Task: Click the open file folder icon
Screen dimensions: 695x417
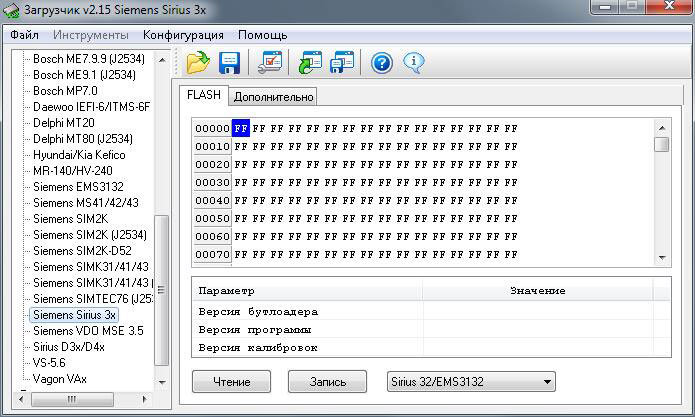Action: [x=198, y=63]
